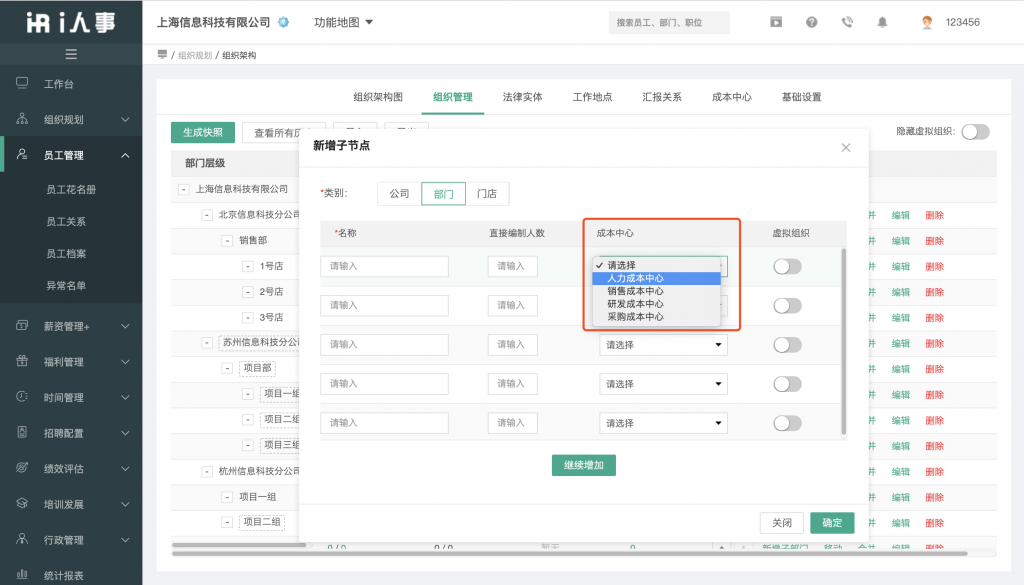Click the 工作台 sidebar icon
The height and width of the screenshot is (585, 1024).
coord(22,83)
